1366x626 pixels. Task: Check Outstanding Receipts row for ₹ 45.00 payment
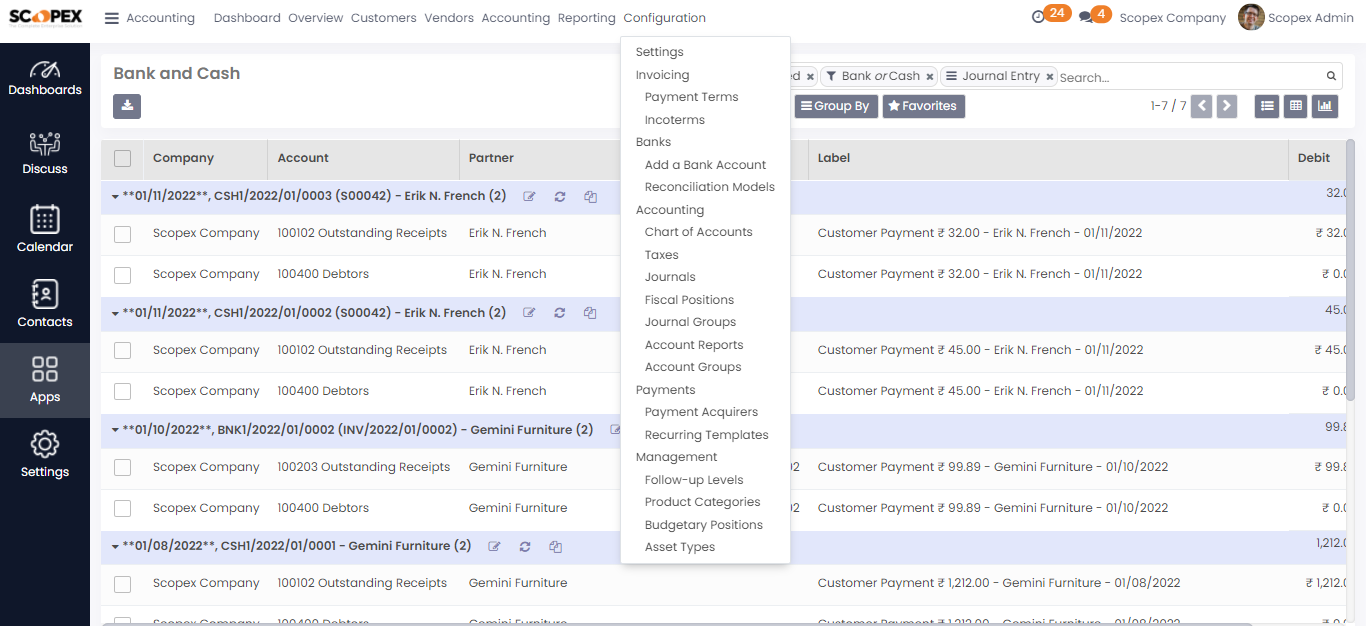tap(122, 351)
